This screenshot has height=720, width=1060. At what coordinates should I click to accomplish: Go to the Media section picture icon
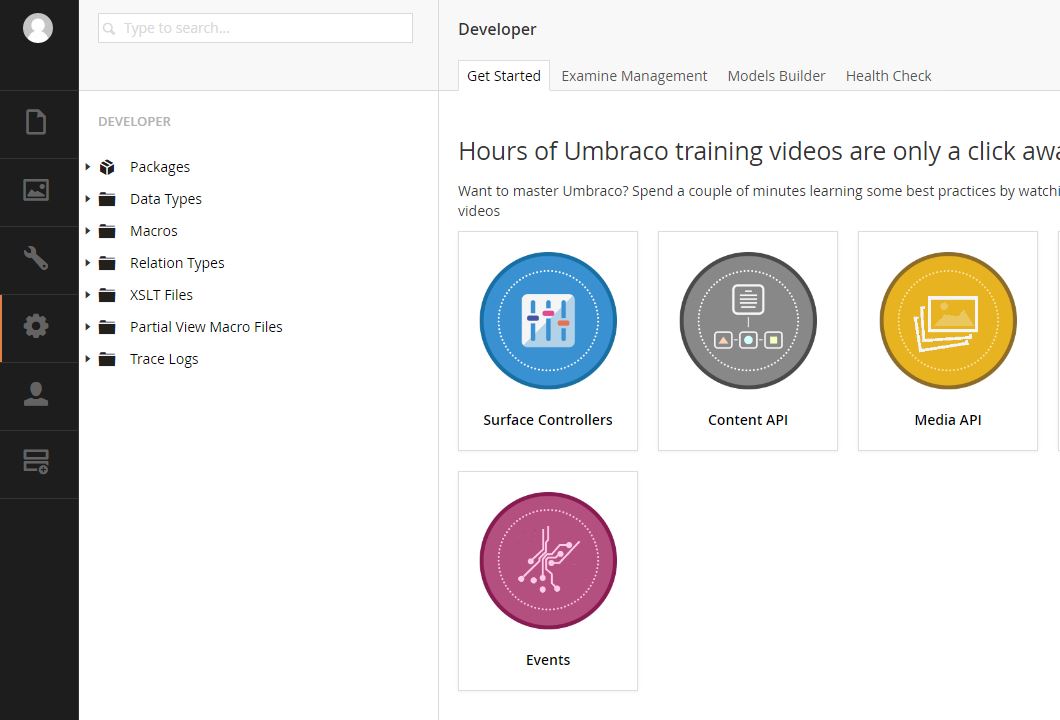tap(36, 190)
